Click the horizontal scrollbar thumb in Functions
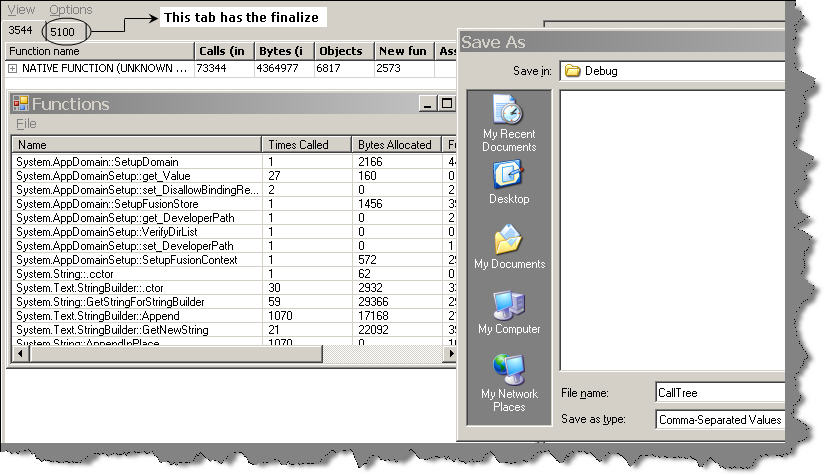This screenshot has height=475, width=825. coord(176,353)
